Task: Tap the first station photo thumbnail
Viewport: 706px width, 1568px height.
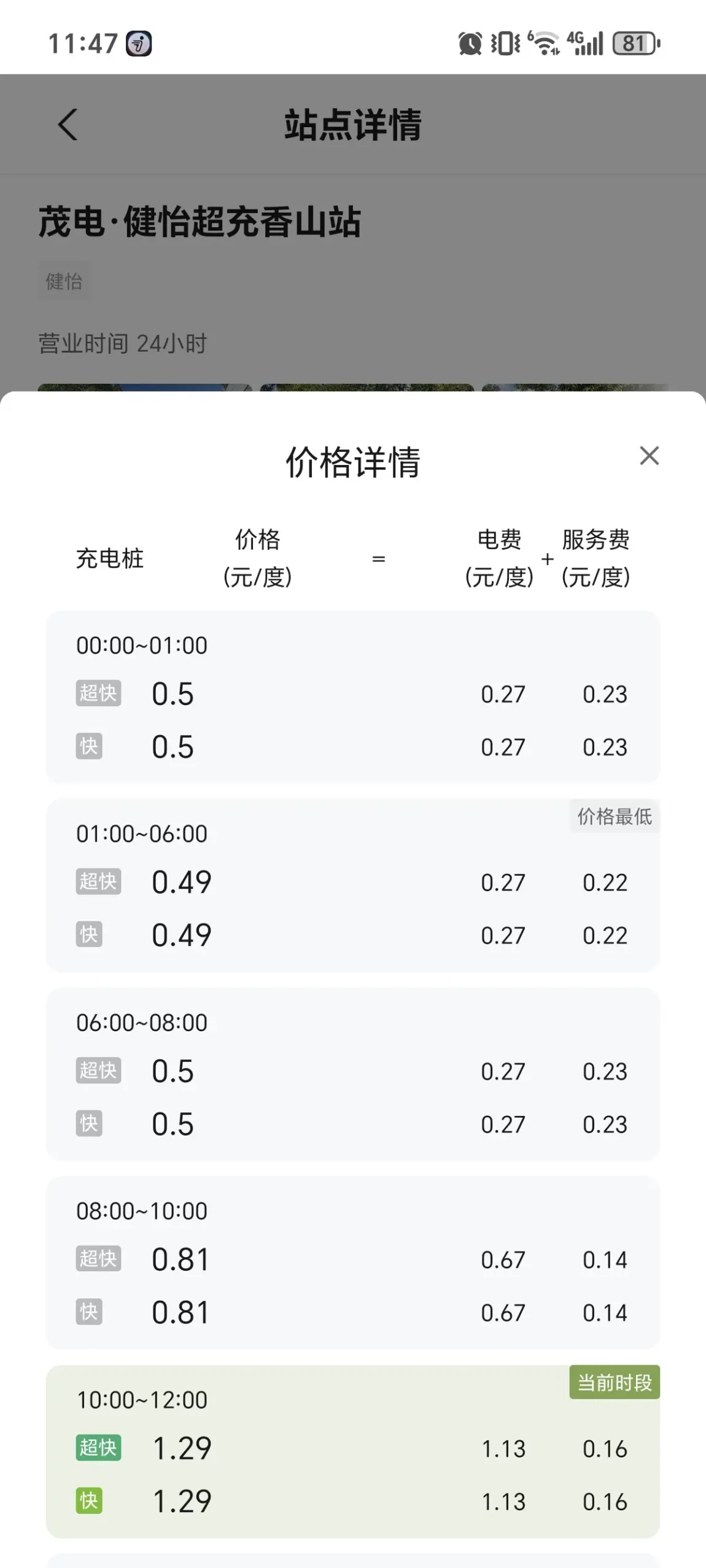Action: pos(145,388)
